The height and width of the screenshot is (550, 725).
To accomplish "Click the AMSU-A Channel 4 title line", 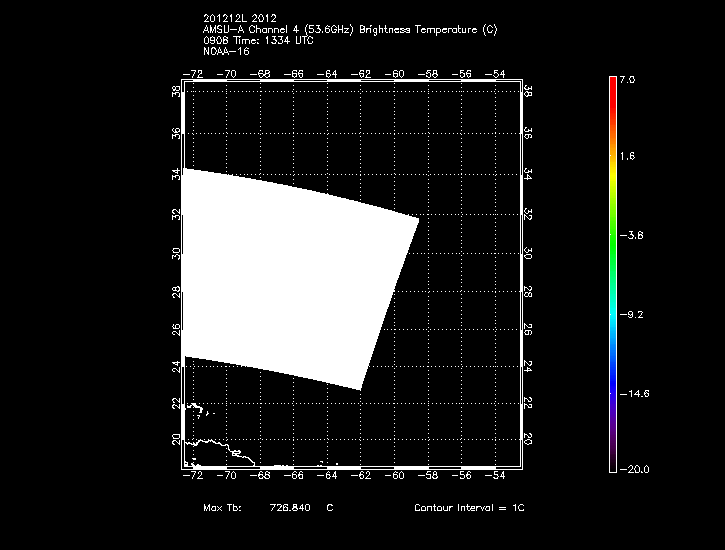I will tap(349, 30).
